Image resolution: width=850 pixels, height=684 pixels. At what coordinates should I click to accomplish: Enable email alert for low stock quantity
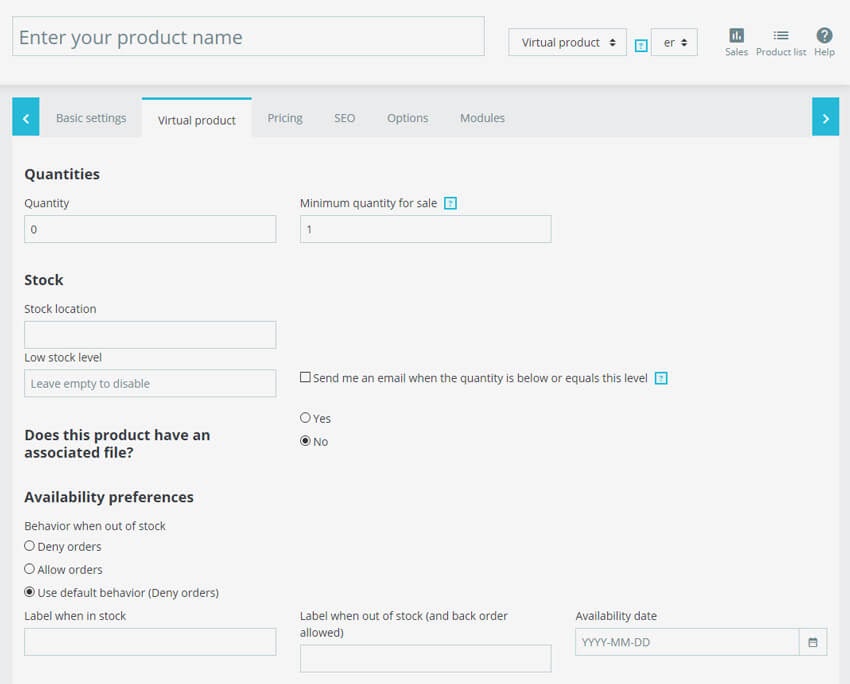click(x=306, y=378)
